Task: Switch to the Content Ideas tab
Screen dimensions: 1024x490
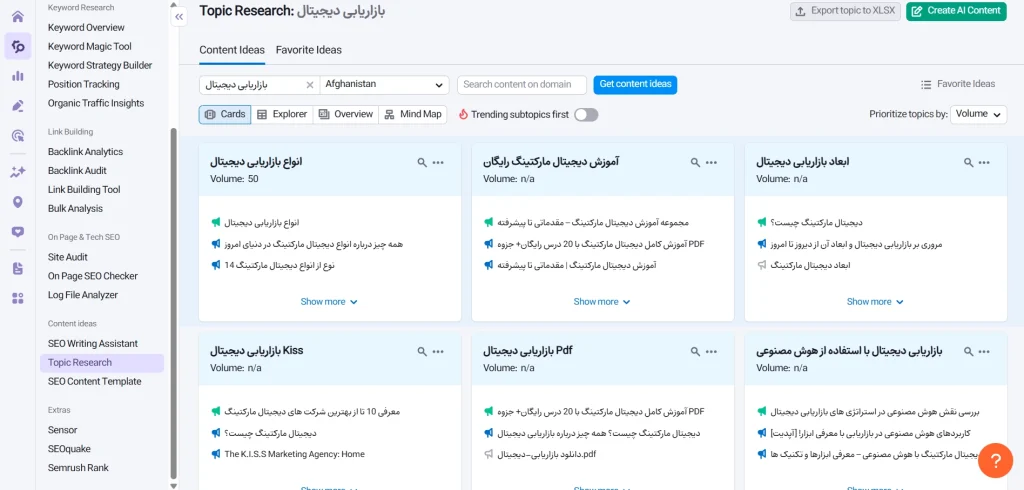Action: [232, 50]
